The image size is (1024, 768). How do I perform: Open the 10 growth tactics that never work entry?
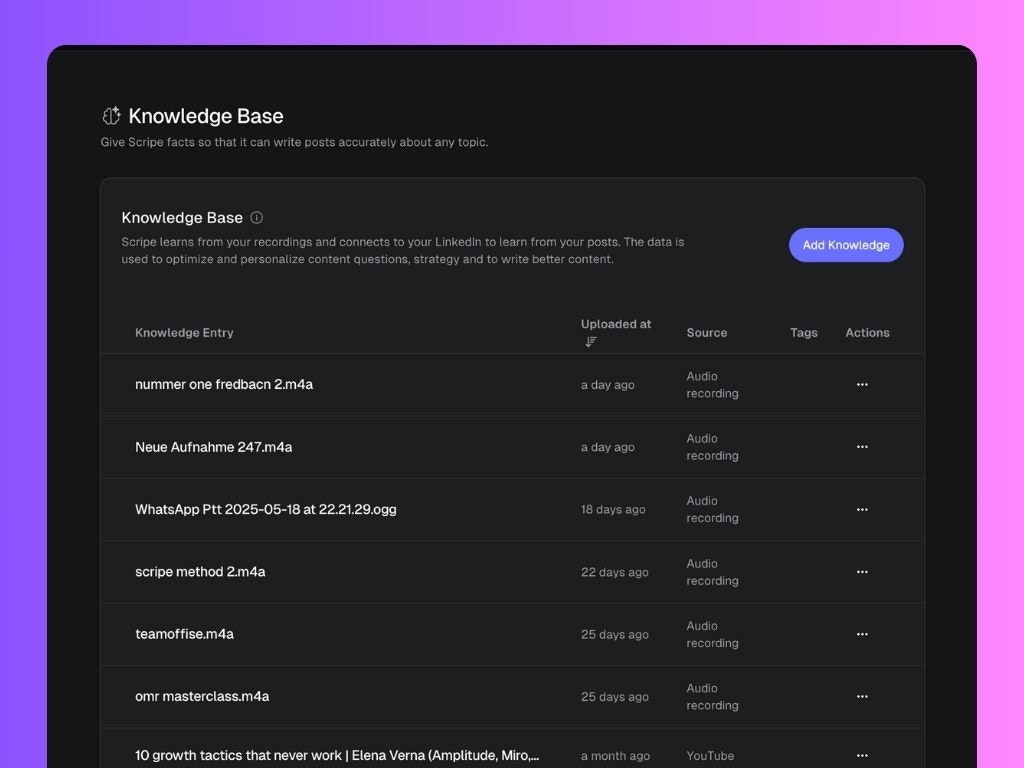[x=337, y=756]
